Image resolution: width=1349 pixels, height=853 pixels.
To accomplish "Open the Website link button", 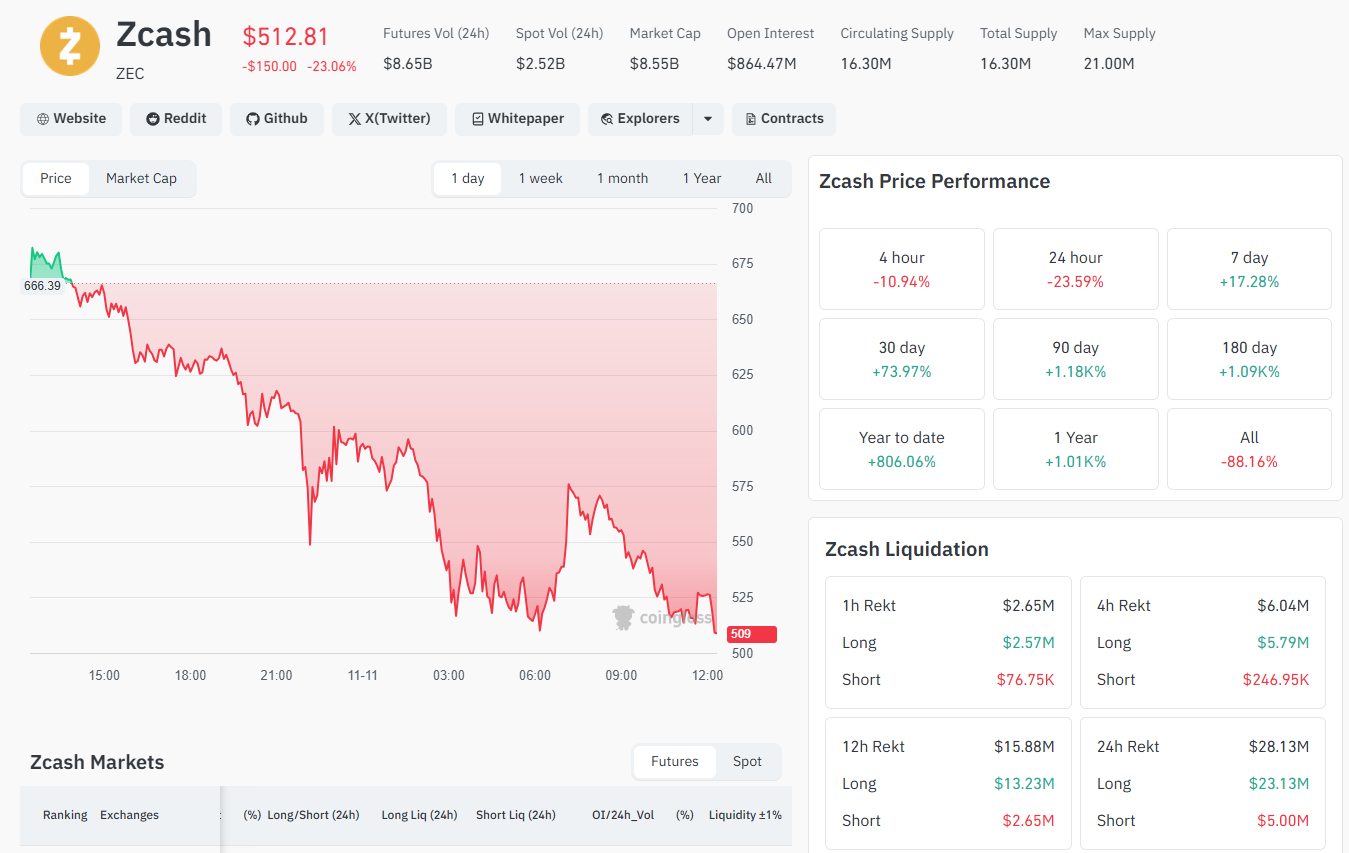I will (x=71, y=119).
